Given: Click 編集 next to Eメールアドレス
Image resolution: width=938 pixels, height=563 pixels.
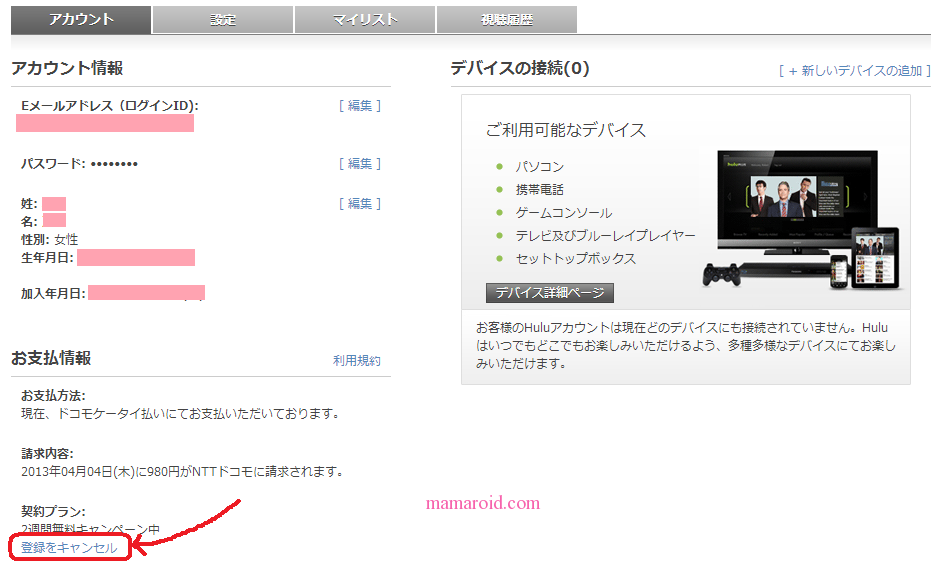Looking at the screenshot, I should coord(360,106).
